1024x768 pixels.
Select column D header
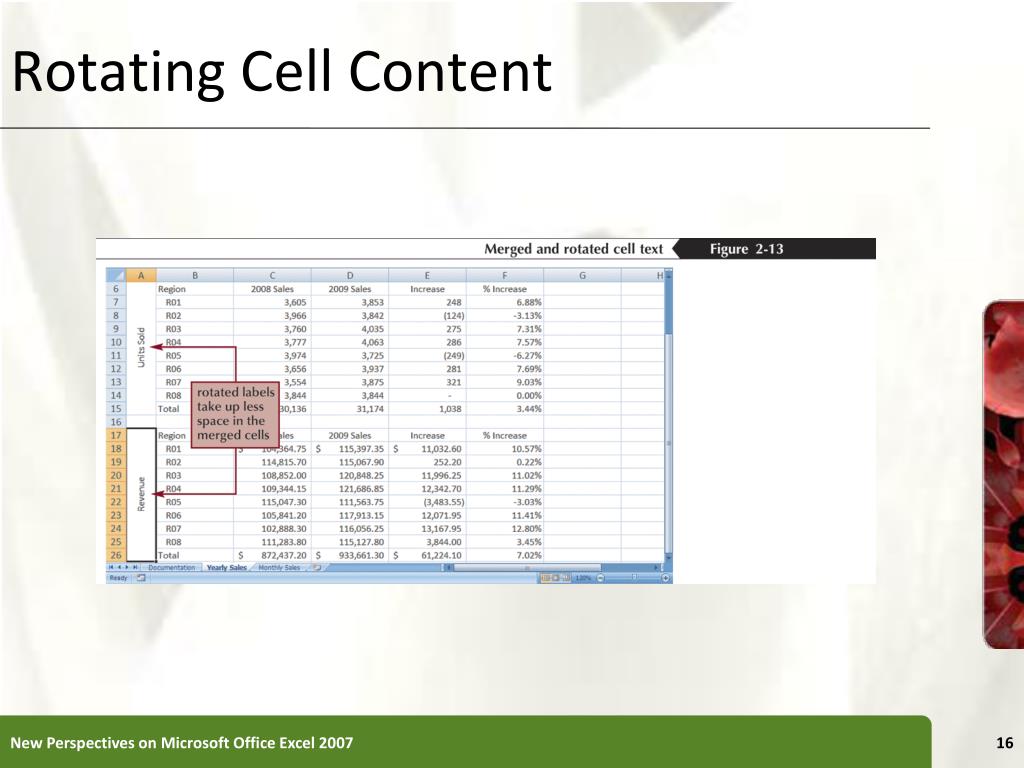tap(349, 276)
